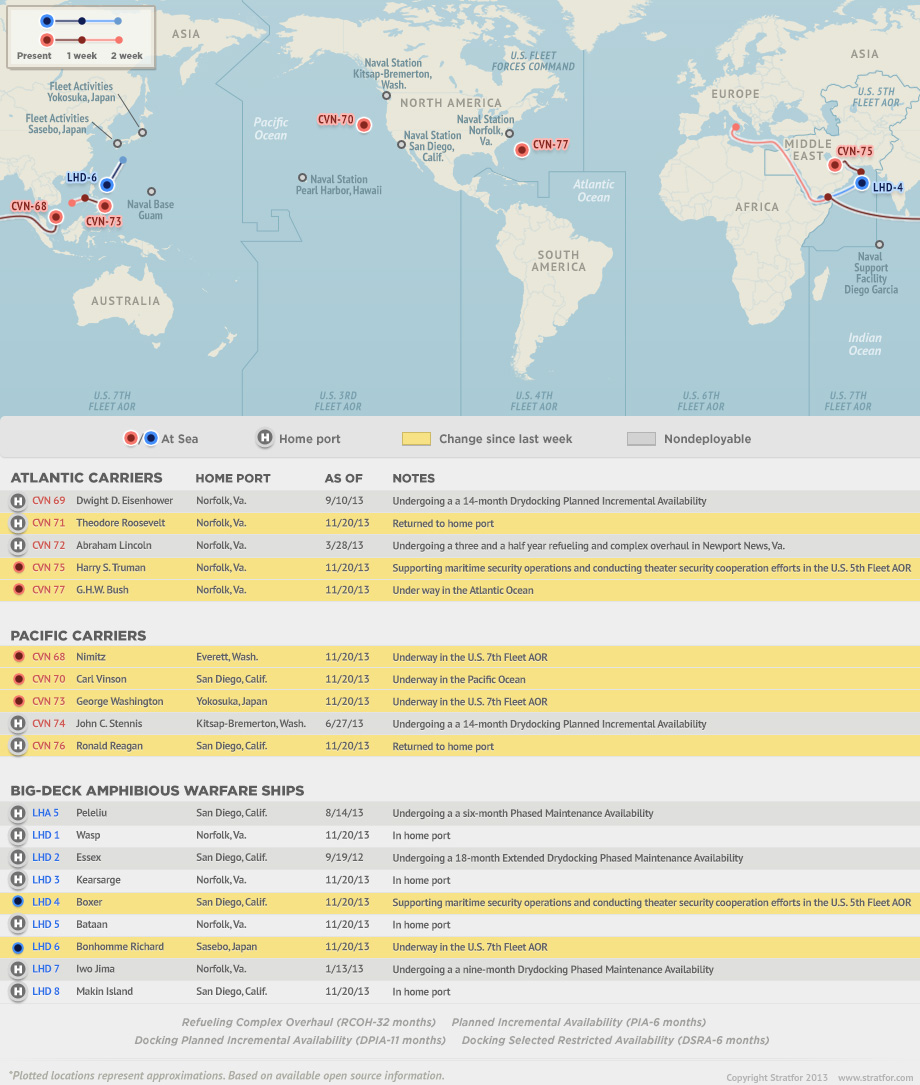Click the CVN 76 Ronald Reagan designation

(x=48, y=746)
